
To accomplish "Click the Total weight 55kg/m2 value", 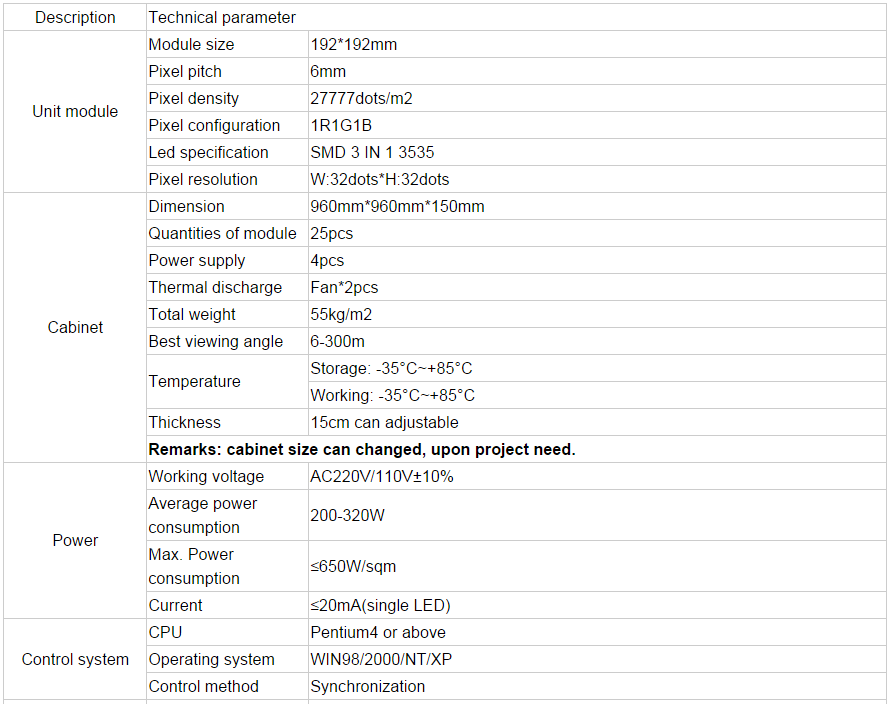I will point(341,314).
